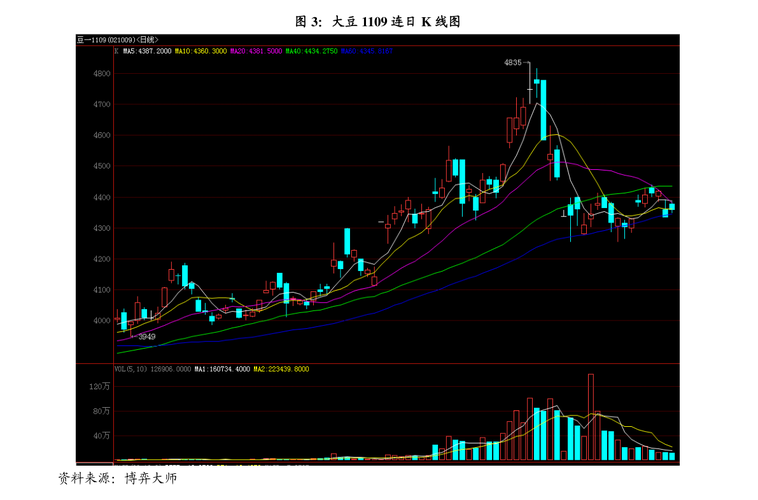
Task: Click the magenta MA20:4381.5000 label
Action: [256, 51]
